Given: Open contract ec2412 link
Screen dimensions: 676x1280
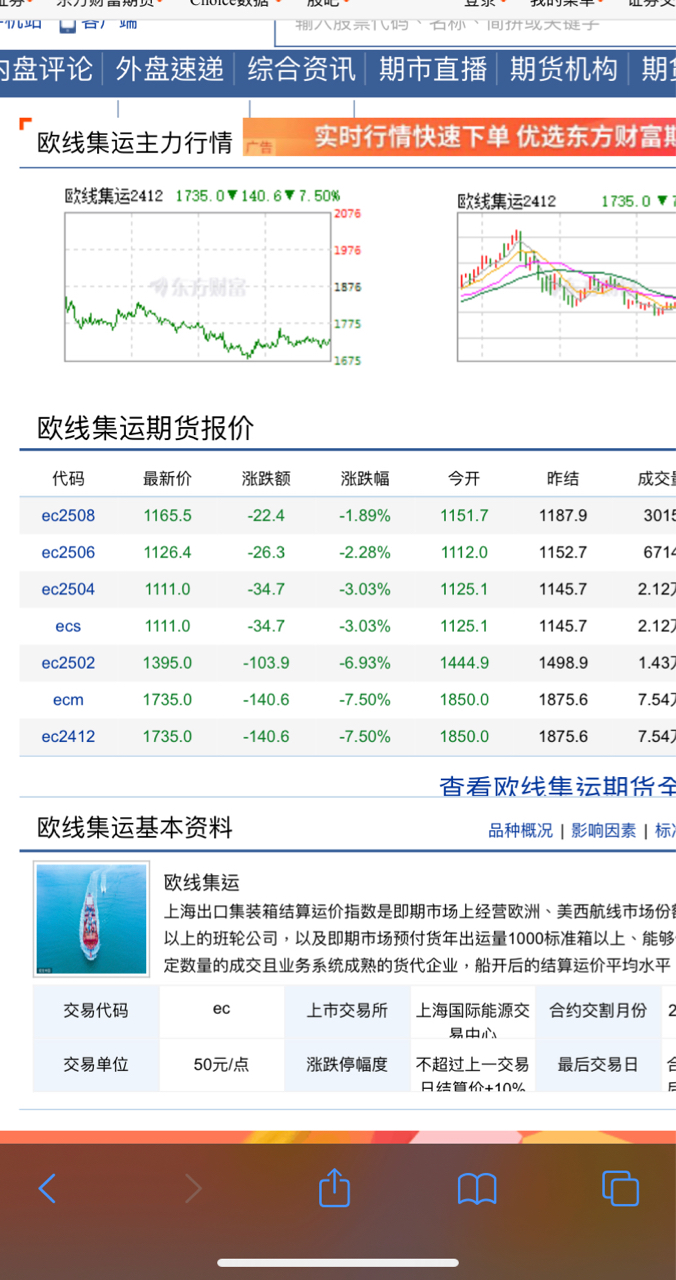Looking at the screenshot, I should tap(68, 736).
